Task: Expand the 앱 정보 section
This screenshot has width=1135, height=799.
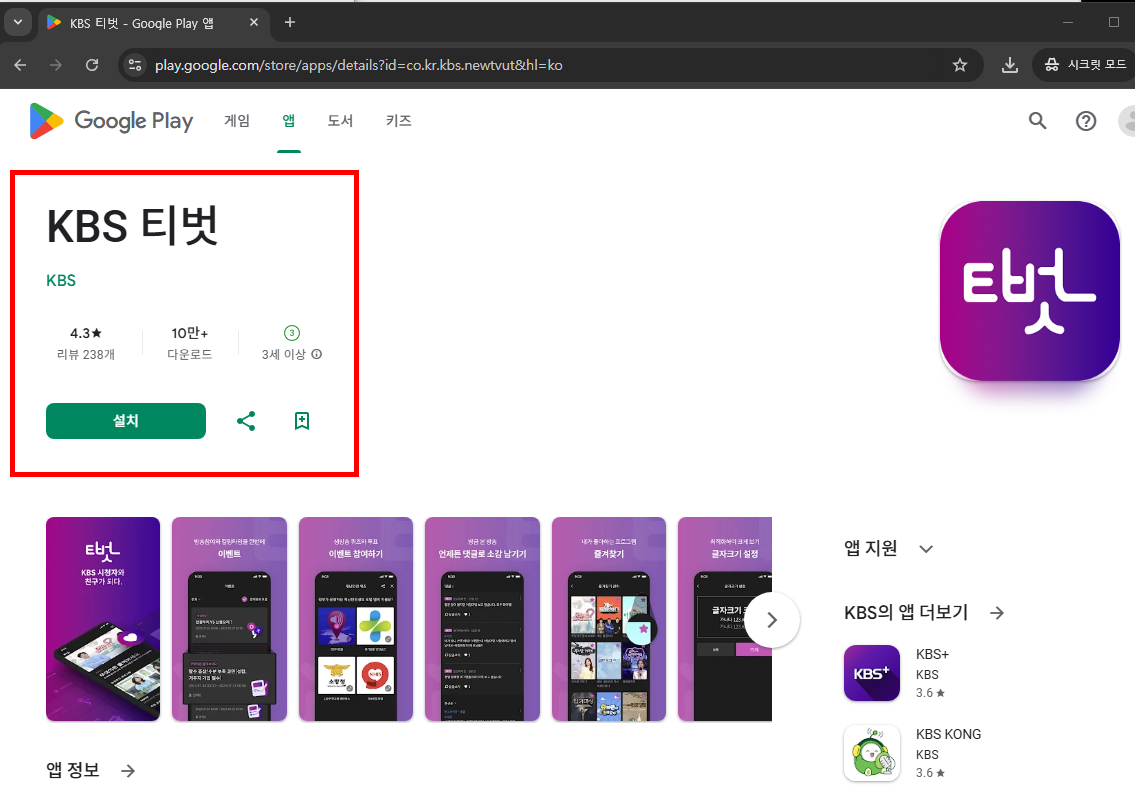Action: 127,770
